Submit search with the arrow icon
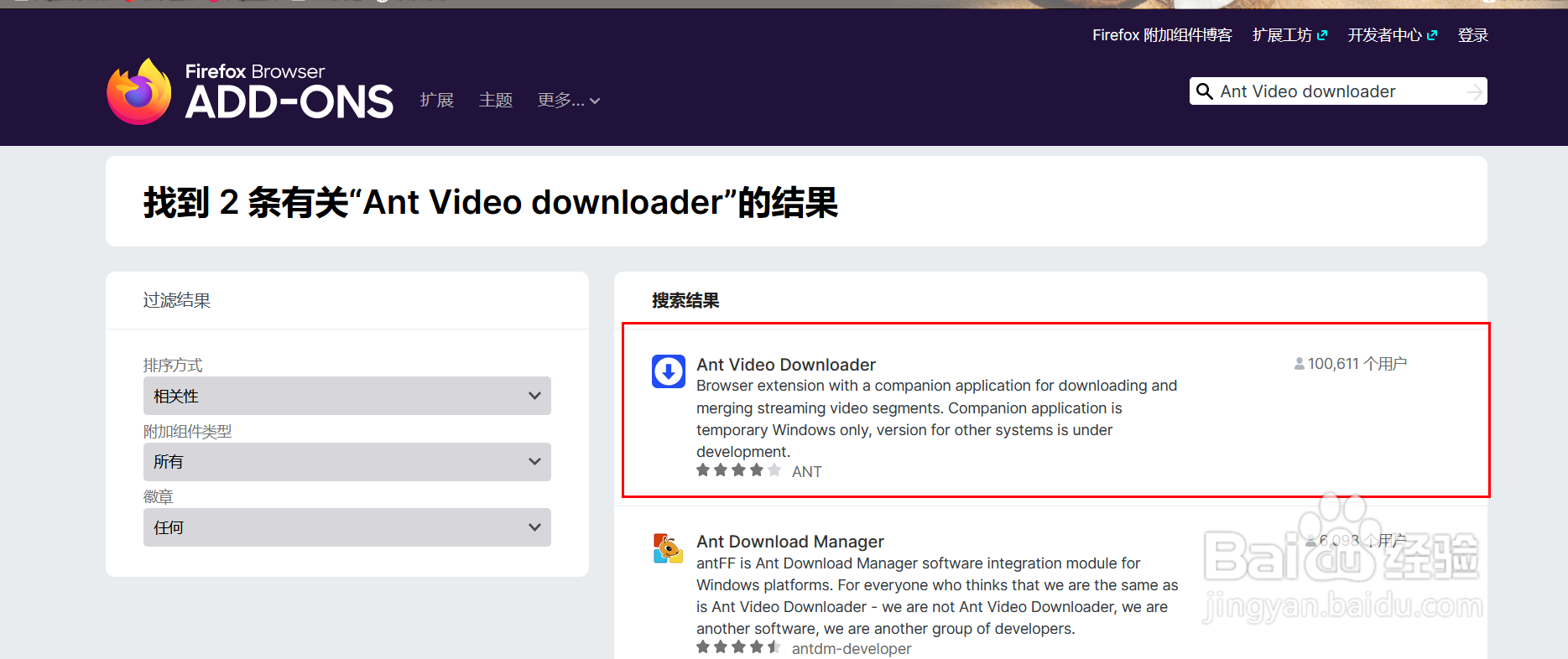 (1474, 91)
